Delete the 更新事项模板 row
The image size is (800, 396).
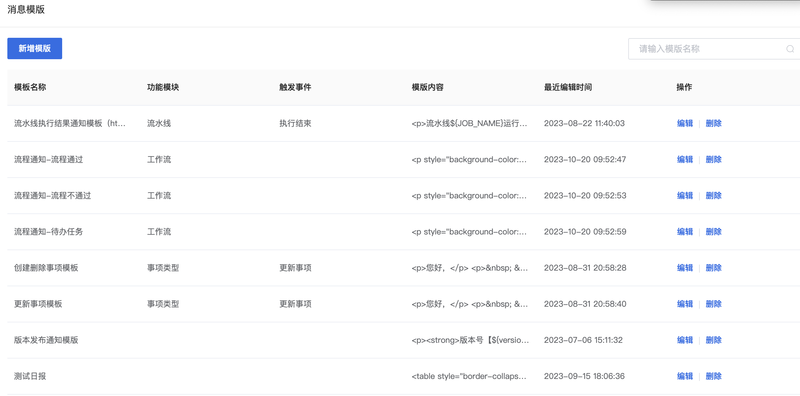tap(713, 304)
